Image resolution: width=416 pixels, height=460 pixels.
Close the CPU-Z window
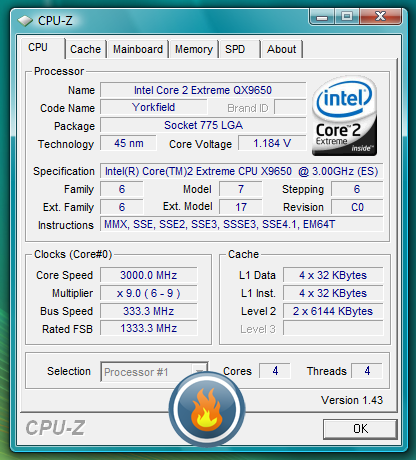[x=380, y=17]
